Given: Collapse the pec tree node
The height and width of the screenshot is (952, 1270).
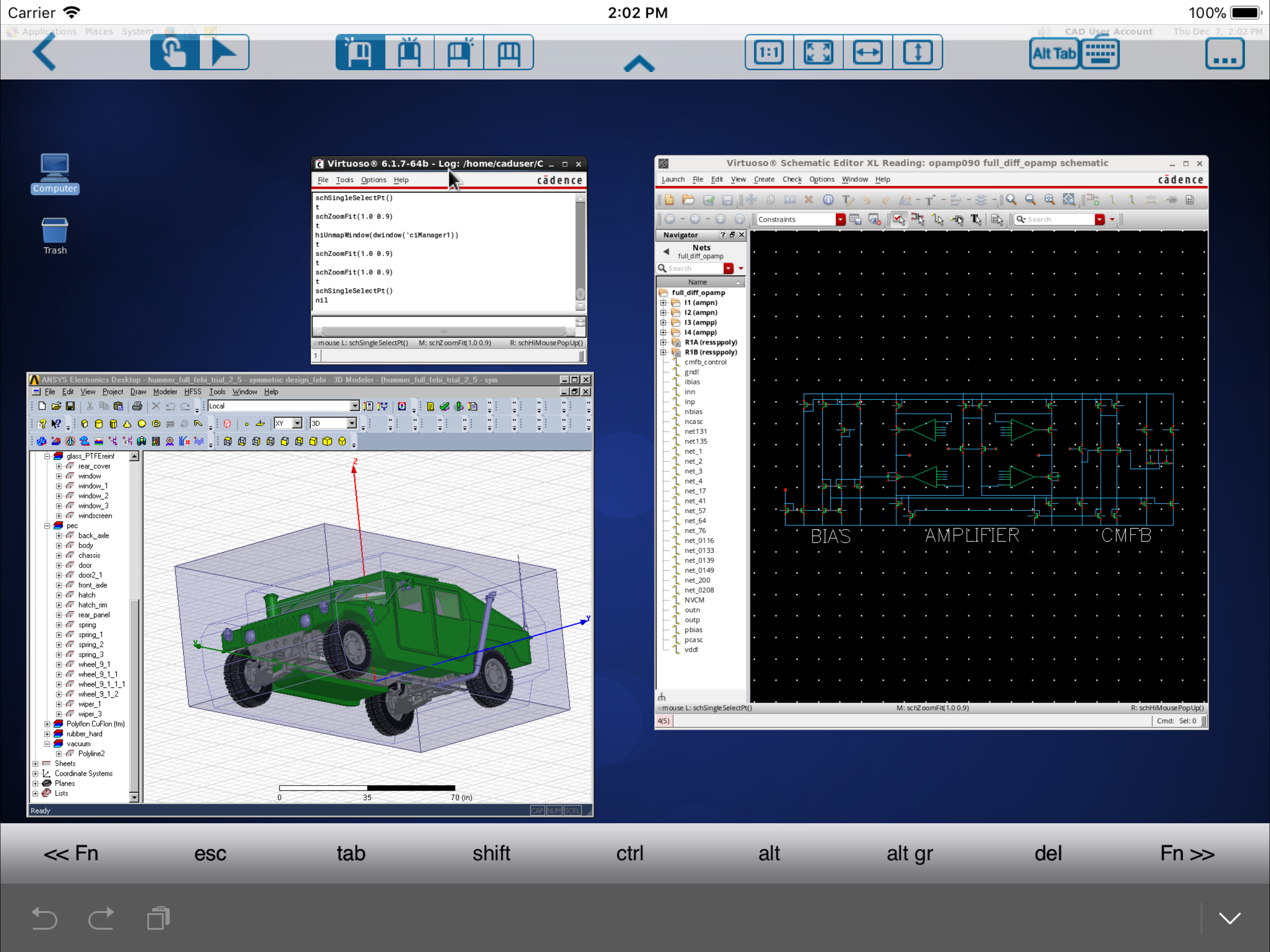Looking at the screenshot, I should pyautogui.click(x=47, y=525).
